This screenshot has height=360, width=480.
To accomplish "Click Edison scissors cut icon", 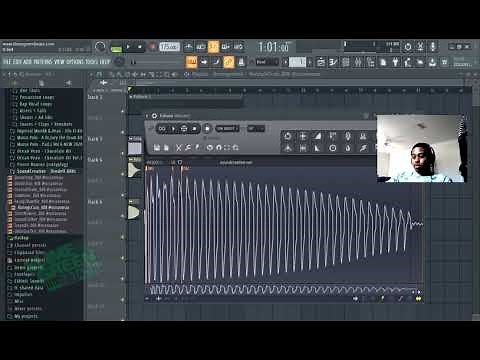I will coord(179,148).
